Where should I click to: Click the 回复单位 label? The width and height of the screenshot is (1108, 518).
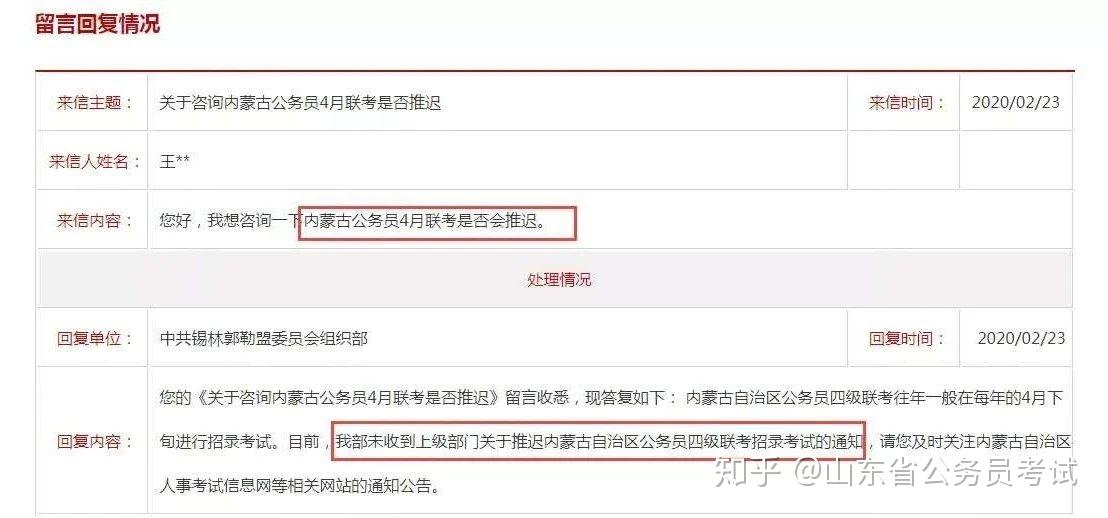point(95,339)
